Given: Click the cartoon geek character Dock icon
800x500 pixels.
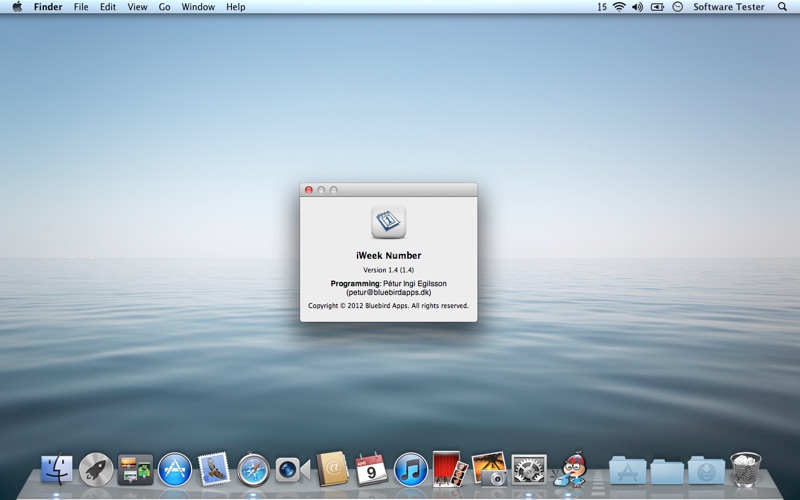Looking at the screenshot, I should click(x=571, y=468).
